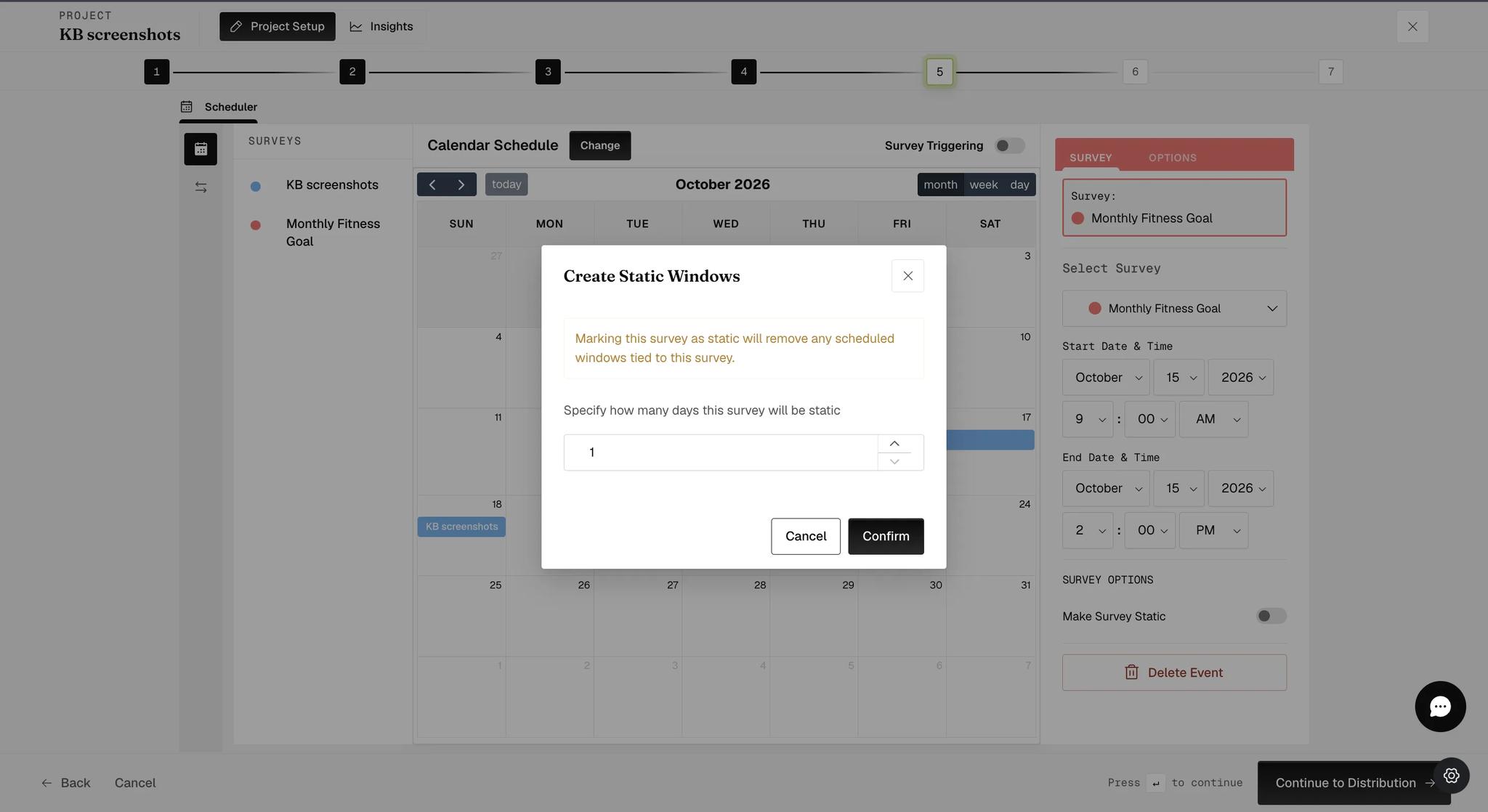Select the KB screenshots event on the 18th
The height and width of the screenshot is (812, 1488).
click(x=461, y=527)
